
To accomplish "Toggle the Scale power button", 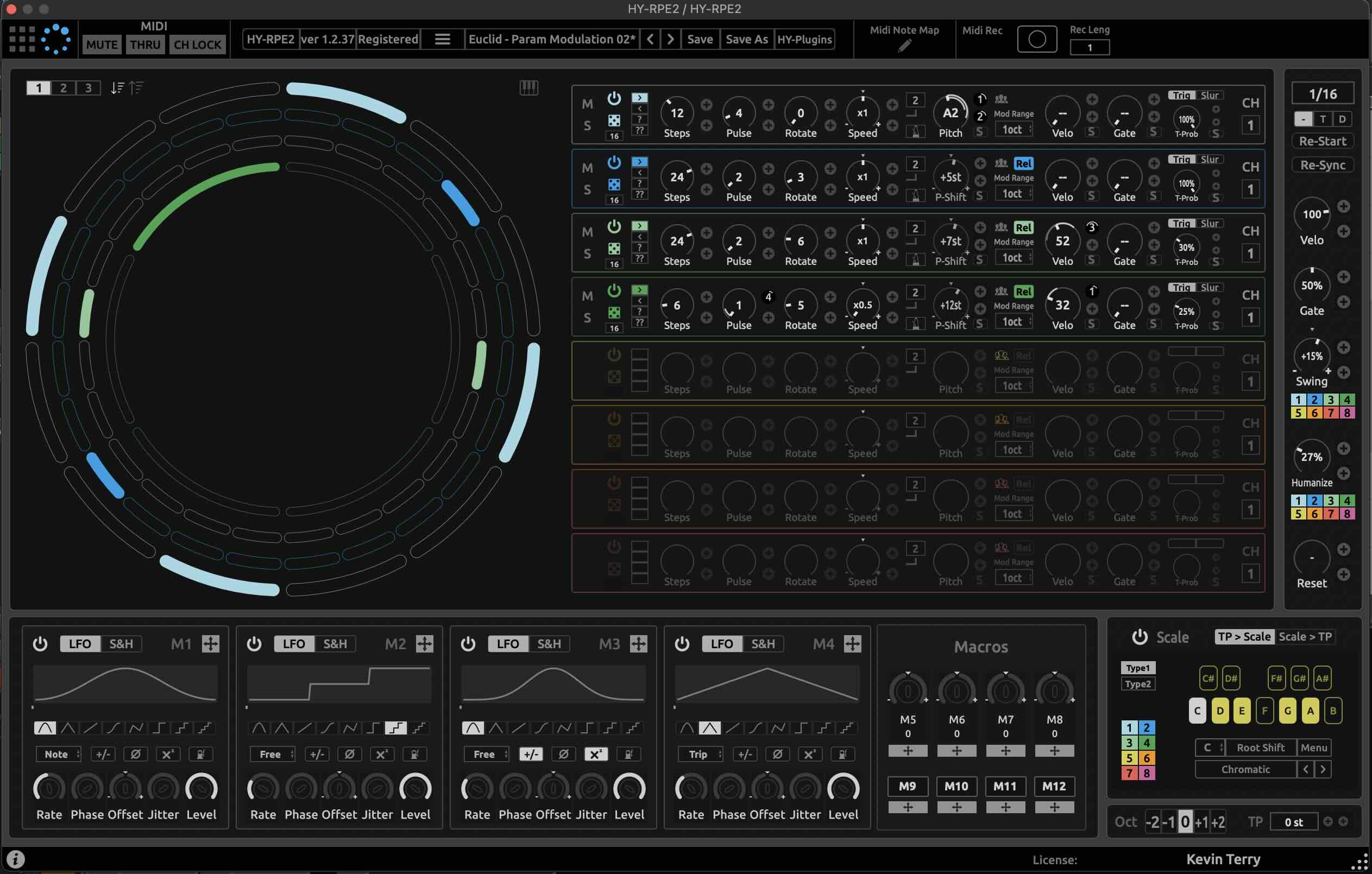I will point(1139,637).
